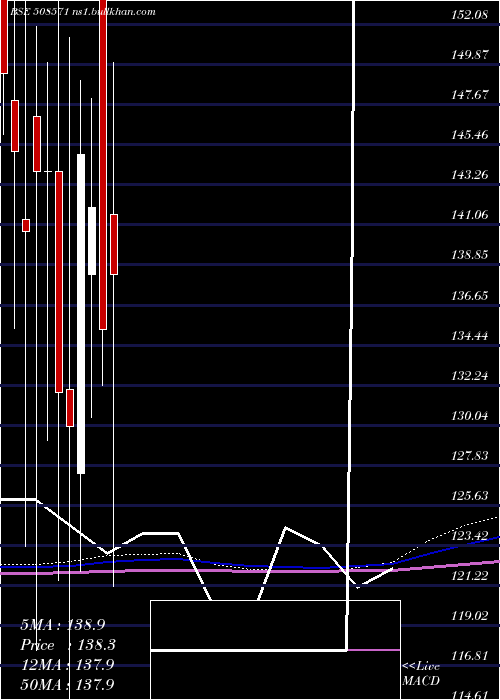Click the 132.24 price axis label

pos(469,375)
